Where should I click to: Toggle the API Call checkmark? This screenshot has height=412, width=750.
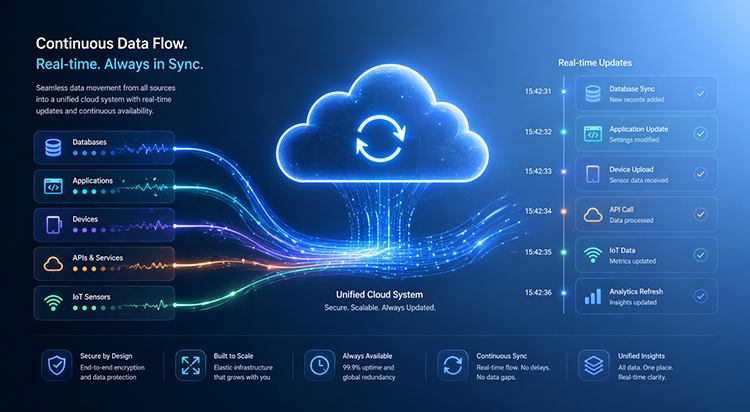[701, 214]
